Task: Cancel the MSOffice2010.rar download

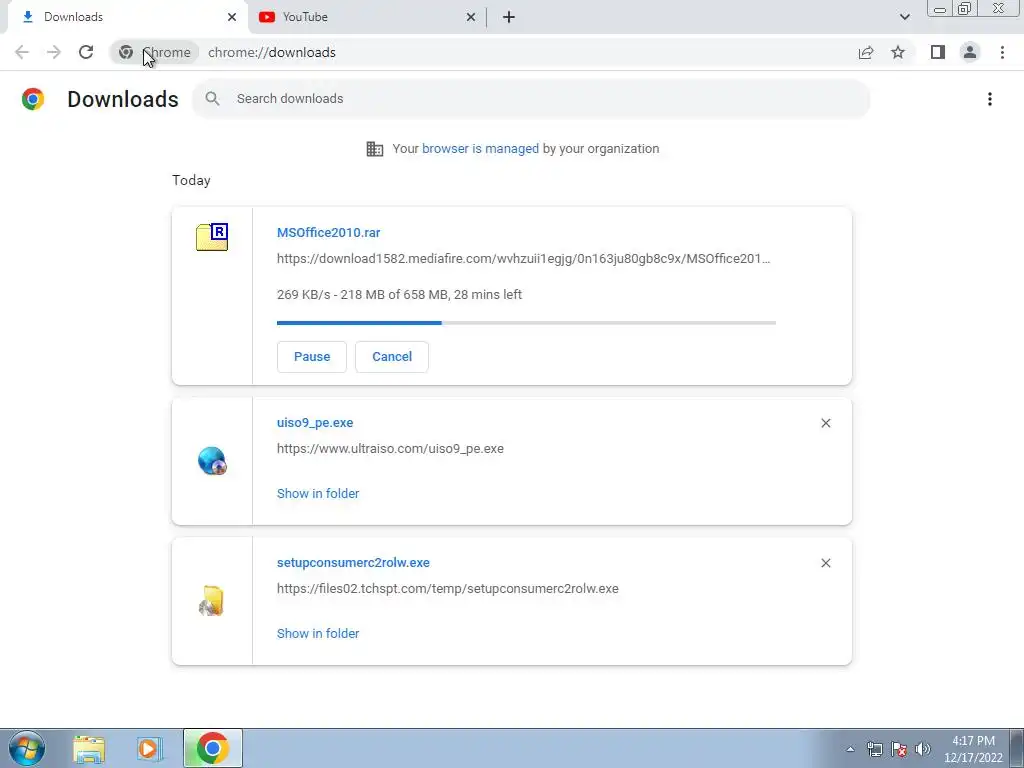Action: [392, 357]
